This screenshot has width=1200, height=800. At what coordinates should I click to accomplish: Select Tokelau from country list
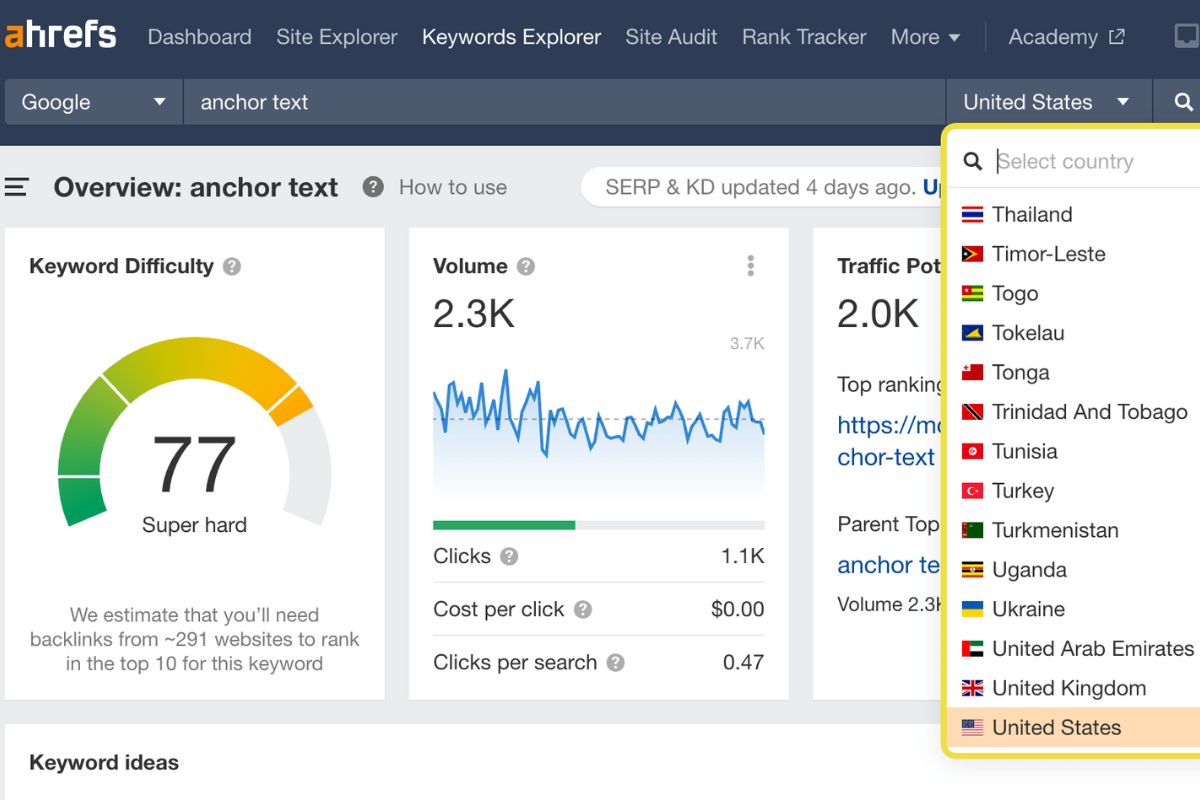click(x=1073, y=333)
